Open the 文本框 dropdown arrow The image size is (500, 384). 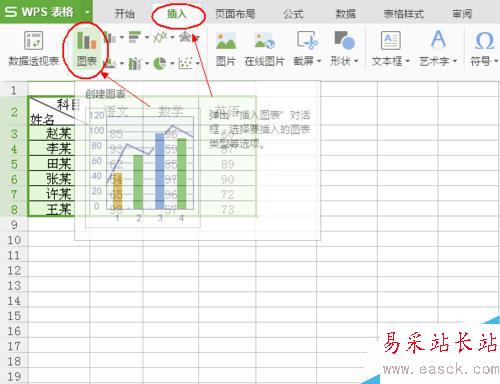coord(407,61)
